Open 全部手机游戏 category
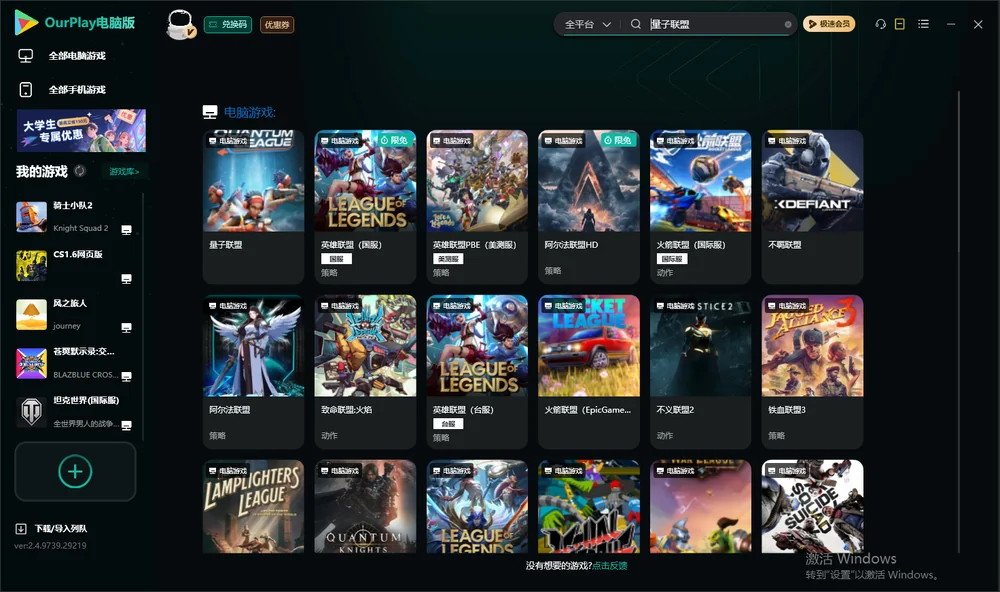Image resolution: width=1000 pixels, height=592 pixels. coord(77,90)
